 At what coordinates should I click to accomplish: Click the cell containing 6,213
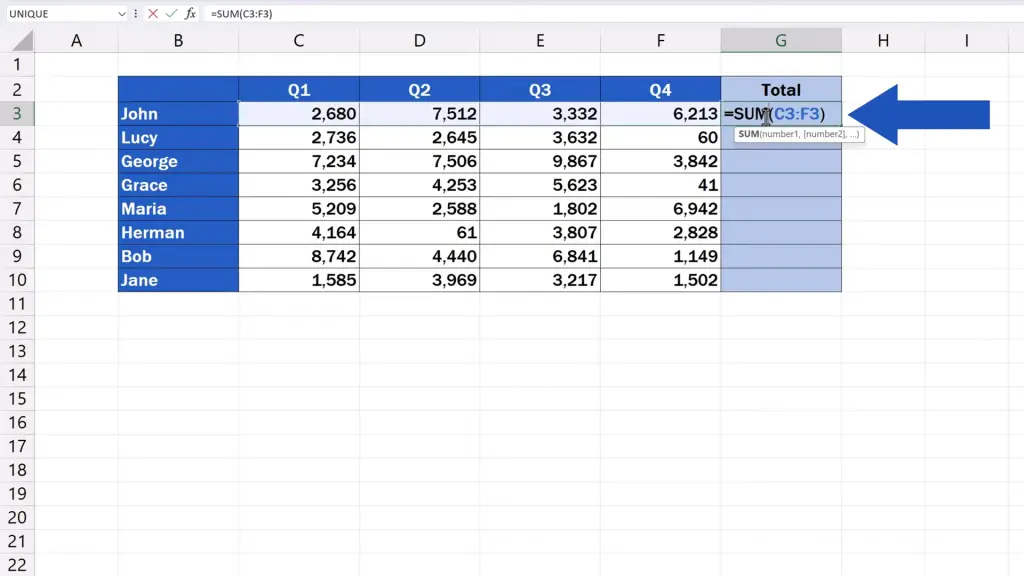(x=661, y=114)
